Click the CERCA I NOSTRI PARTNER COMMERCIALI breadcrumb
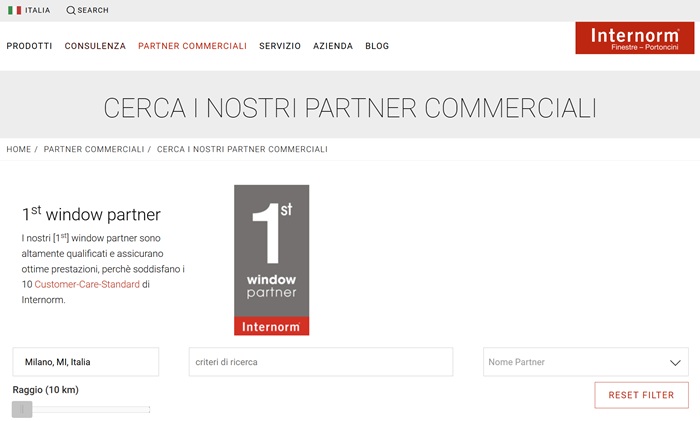 pos(242,149)
